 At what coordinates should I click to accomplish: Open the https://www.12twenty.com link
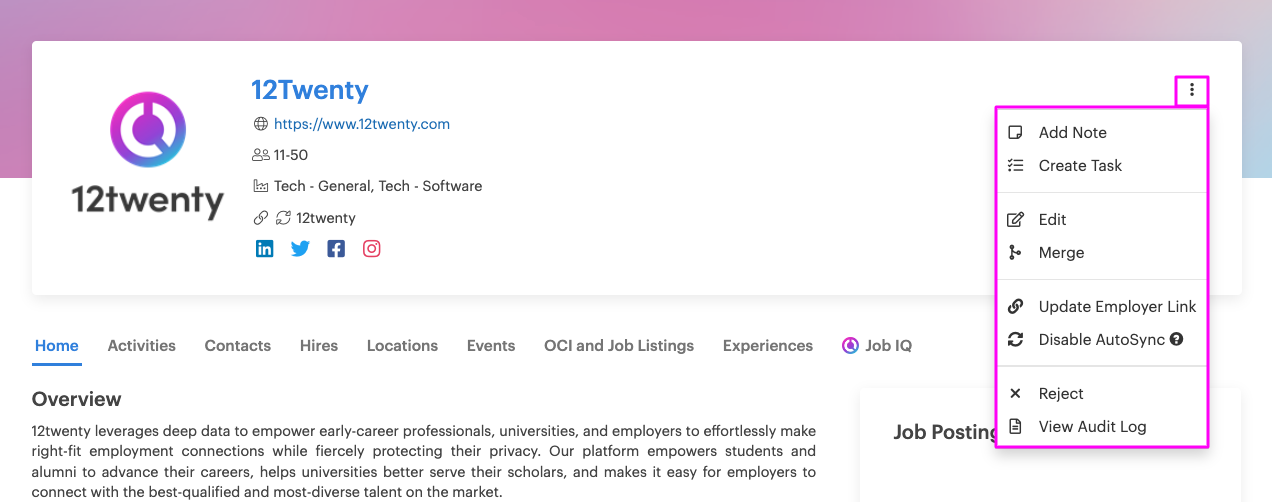click(x=362, y=124)
